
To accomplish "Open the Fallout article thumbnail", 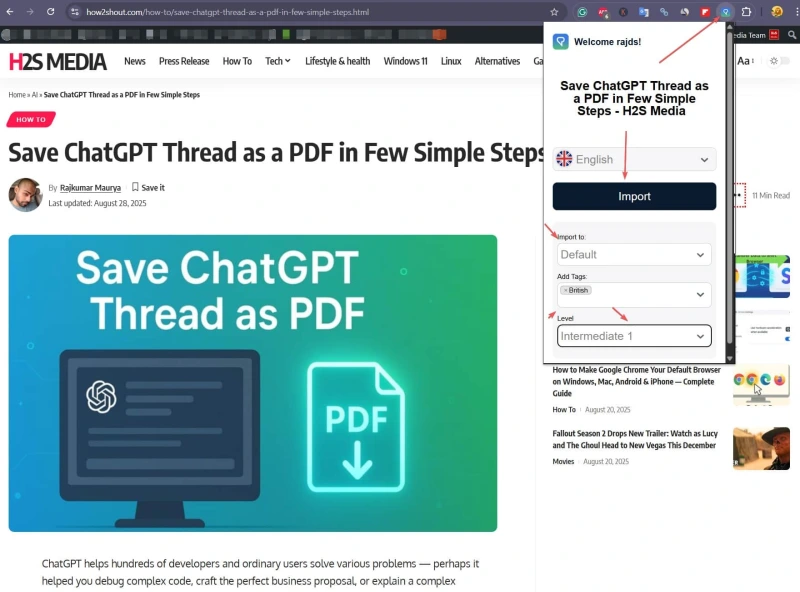I will tap(761, 448).
